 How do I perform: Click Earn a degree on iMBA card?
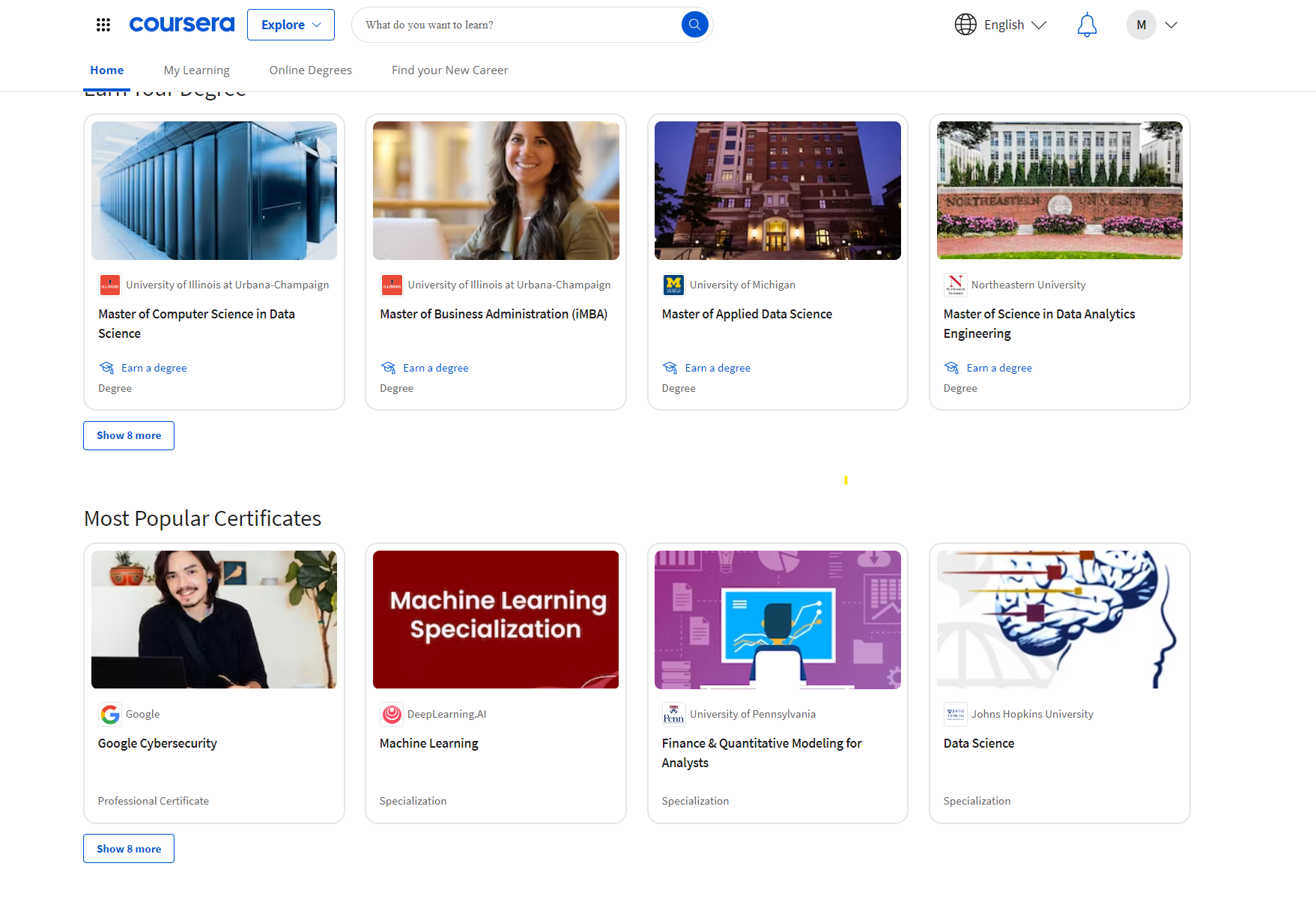(x=436, y=368)
